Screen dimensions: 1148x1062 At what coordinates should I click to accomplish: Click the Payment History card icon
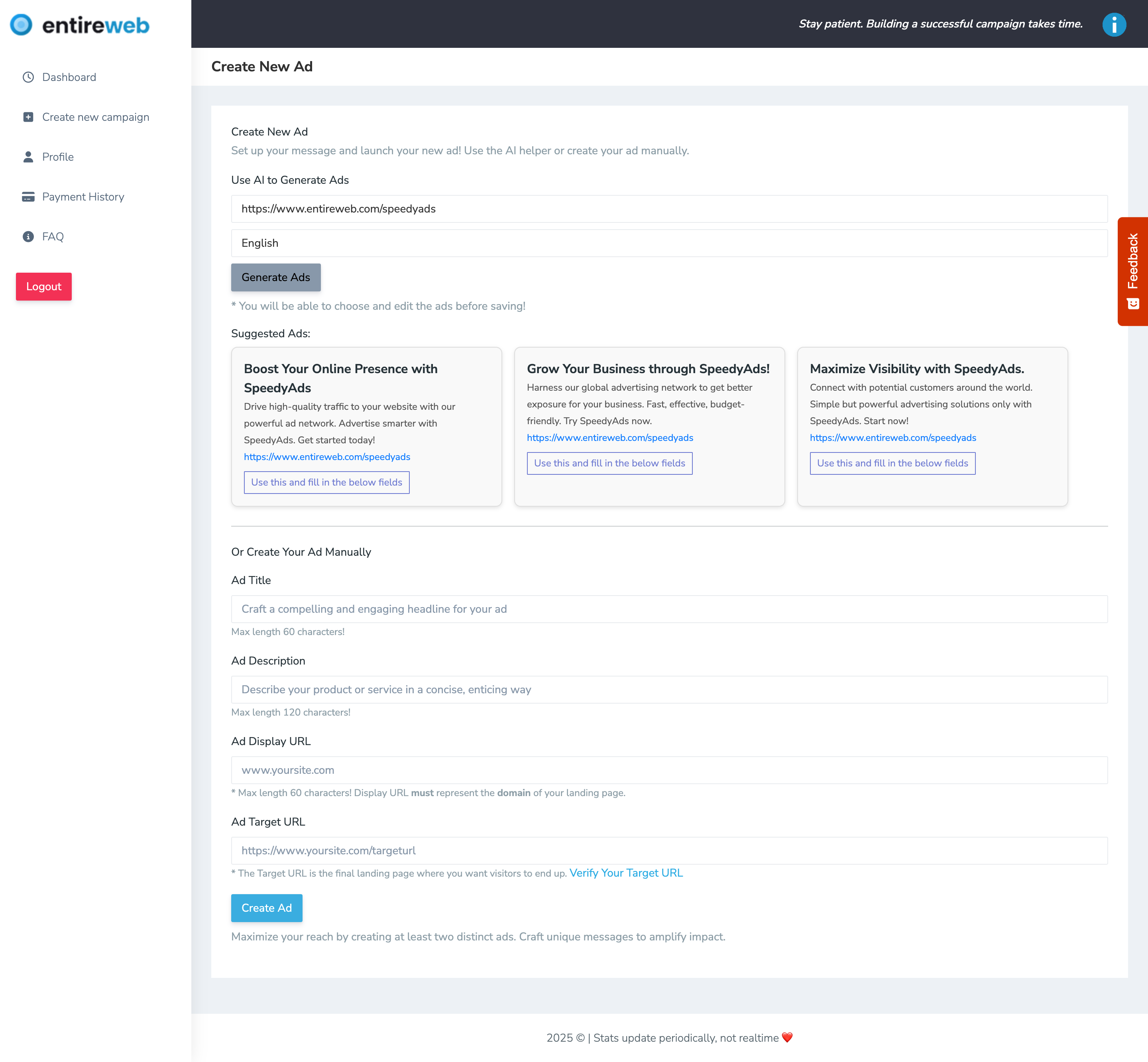tap(28, 197)
